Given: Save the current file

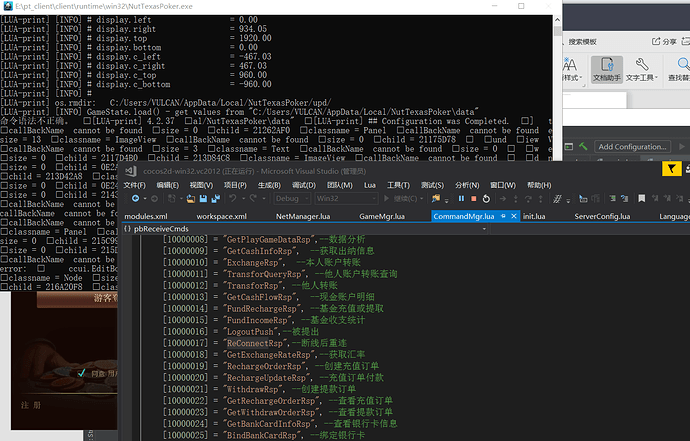Looking at the screenshot, I should coord(203,198).
